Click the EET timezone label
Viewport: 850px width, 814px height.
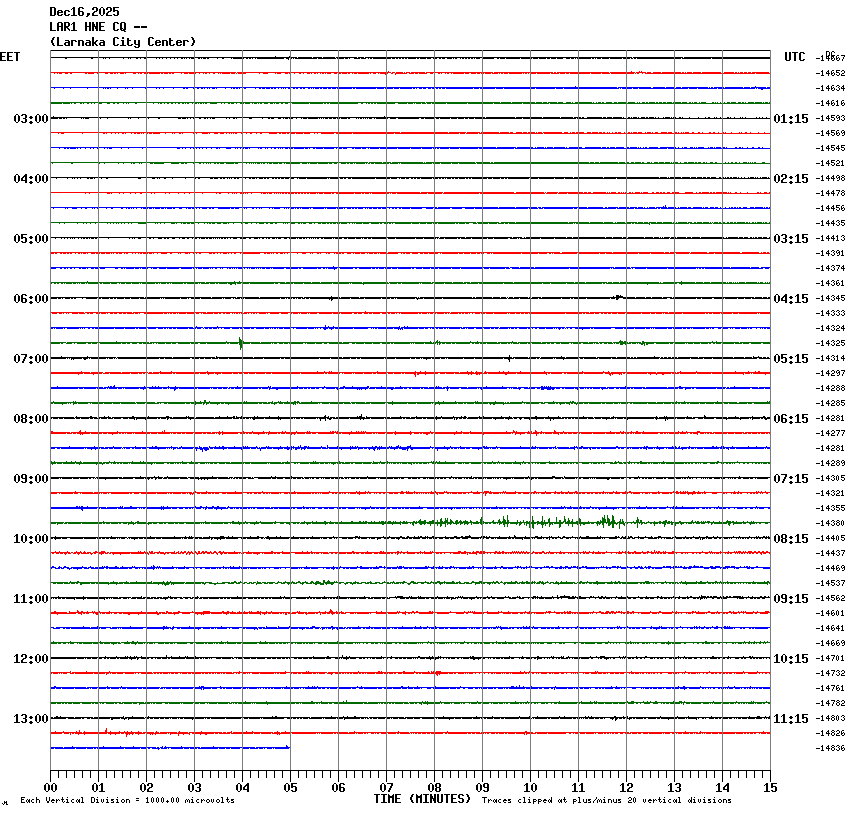(10, 57)
